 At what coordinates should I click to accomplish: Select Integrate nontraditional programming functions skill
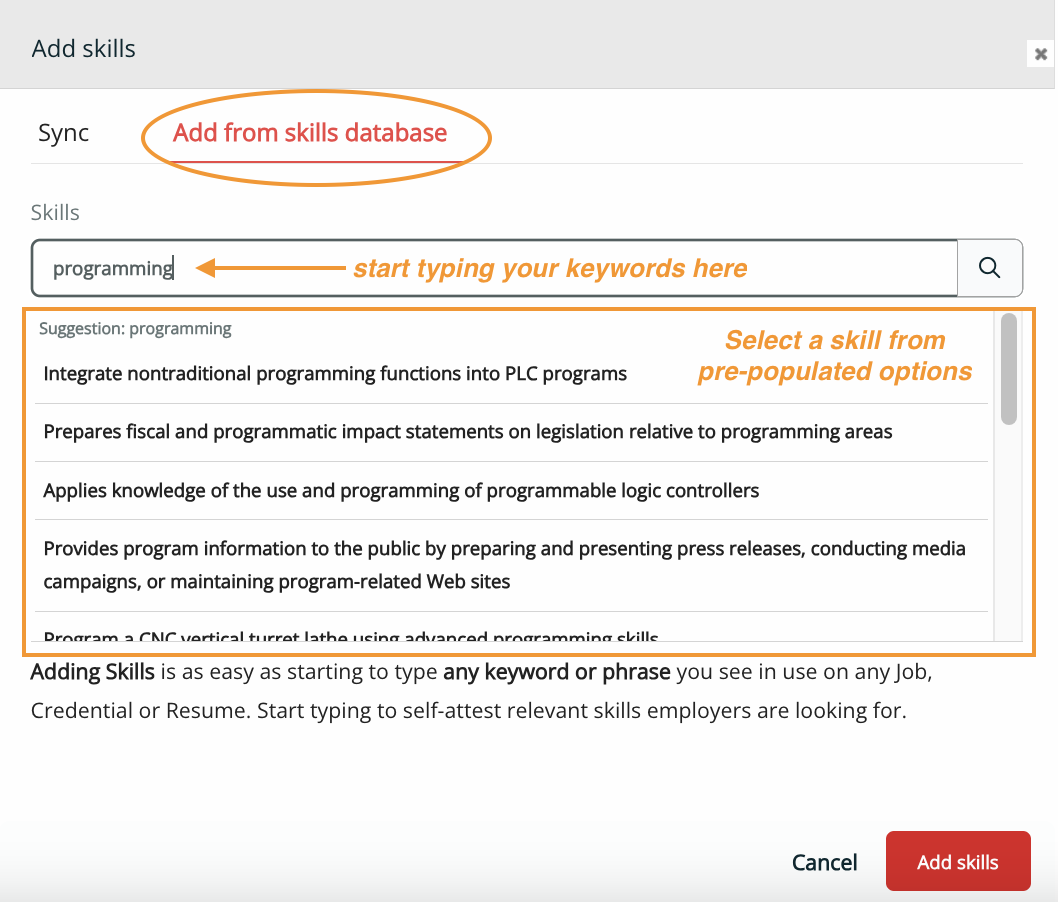tap(335, 374)
